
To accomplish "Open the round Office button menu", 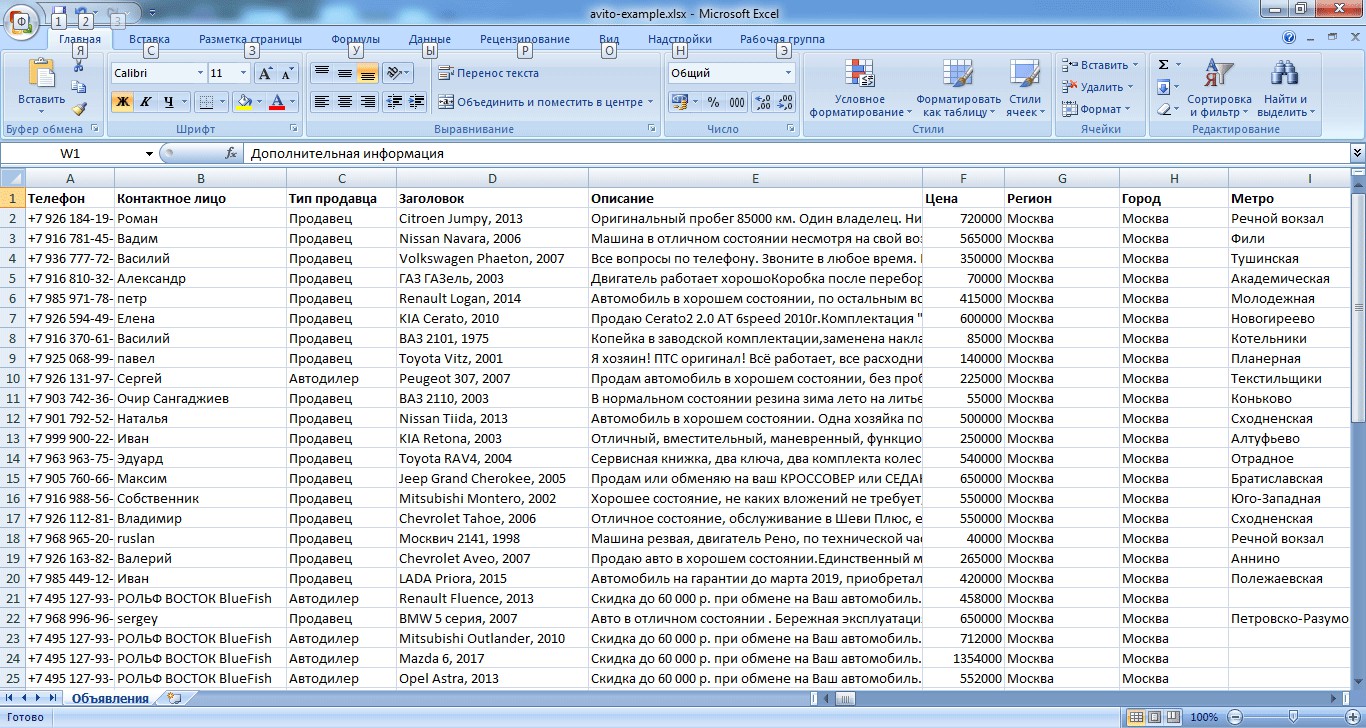I will 21,23.
